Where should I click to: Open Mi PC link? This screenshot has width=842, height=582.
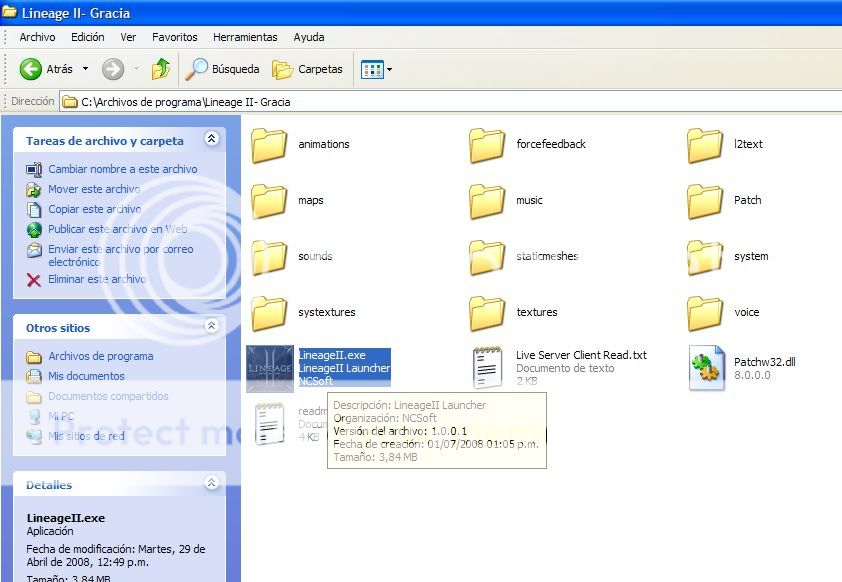point(61,416)
